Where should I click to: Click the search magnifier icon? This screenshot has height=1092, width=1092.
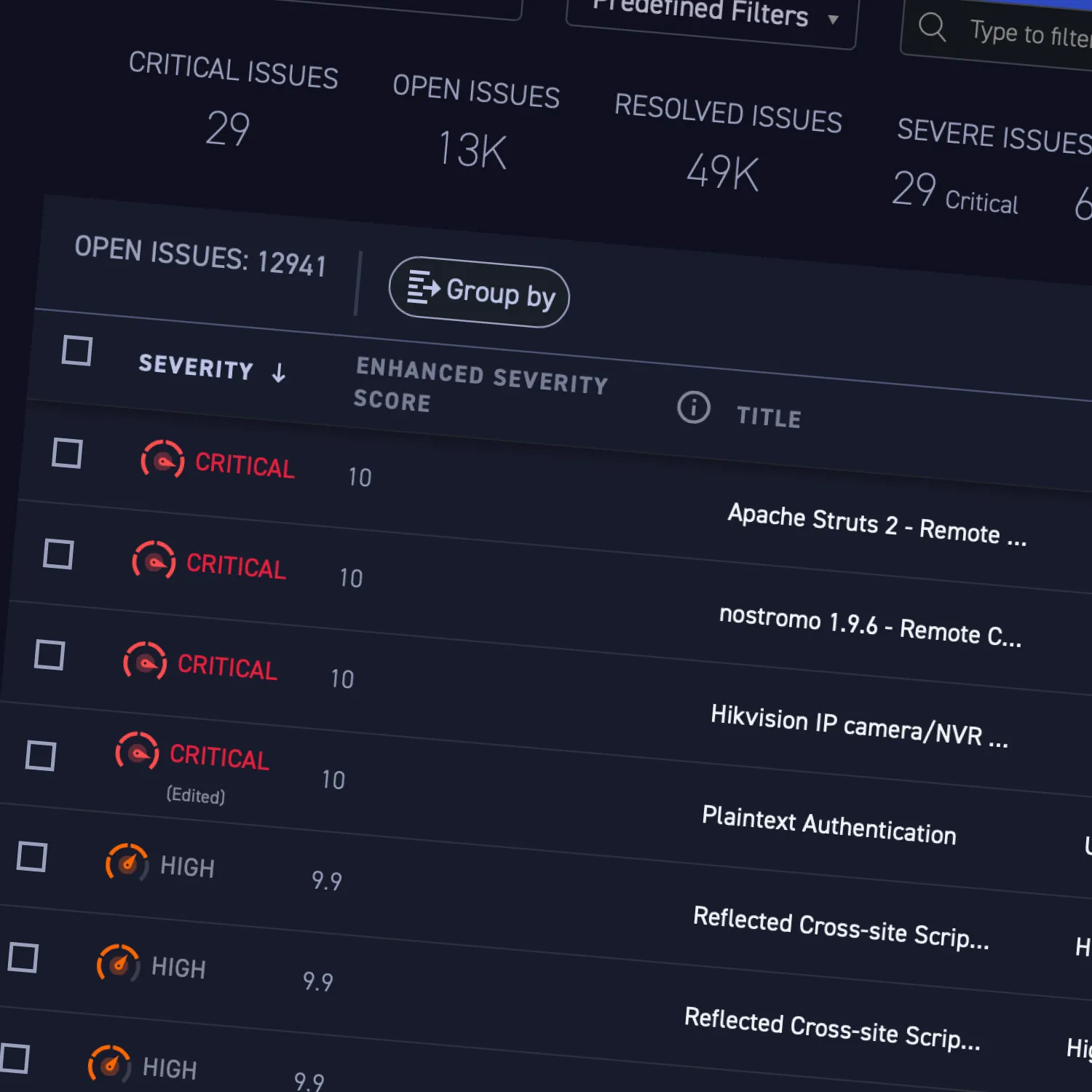click(x=932, y=27)
